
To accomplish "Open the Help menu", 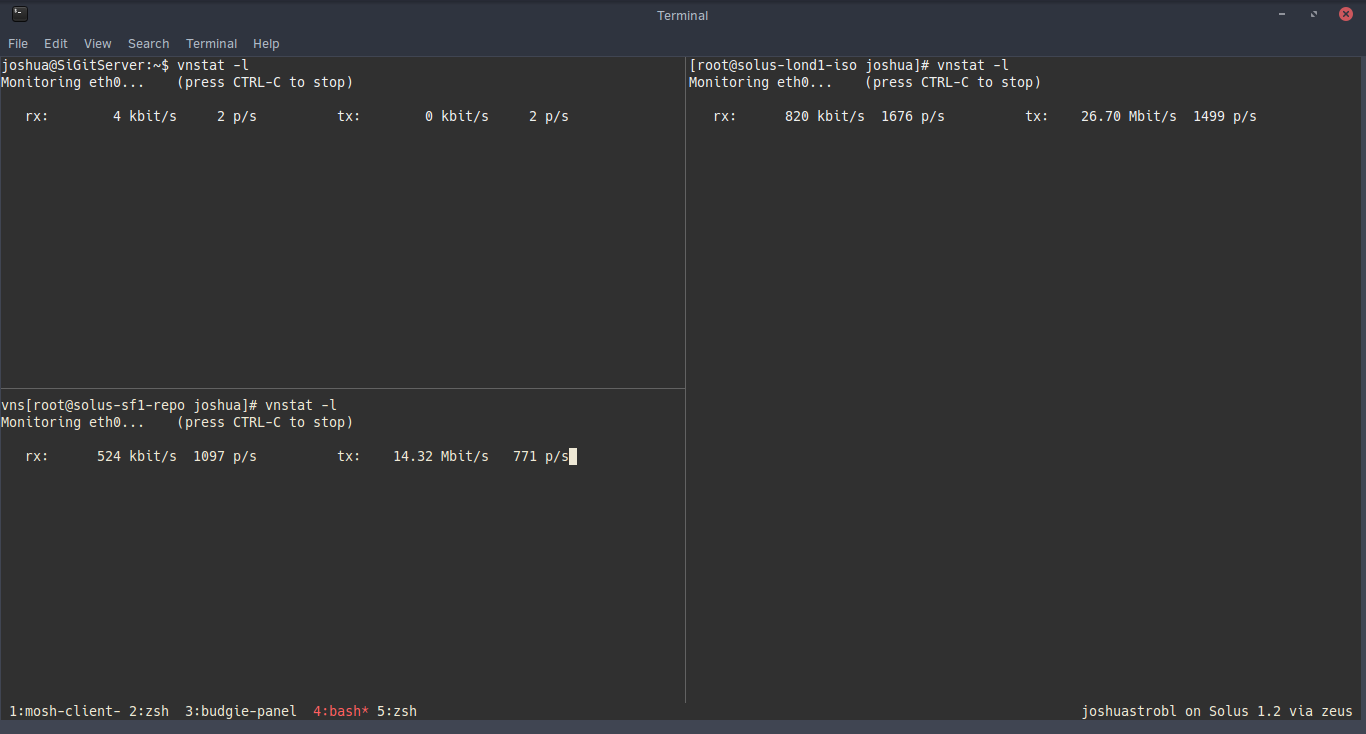I will pos(266,44).
